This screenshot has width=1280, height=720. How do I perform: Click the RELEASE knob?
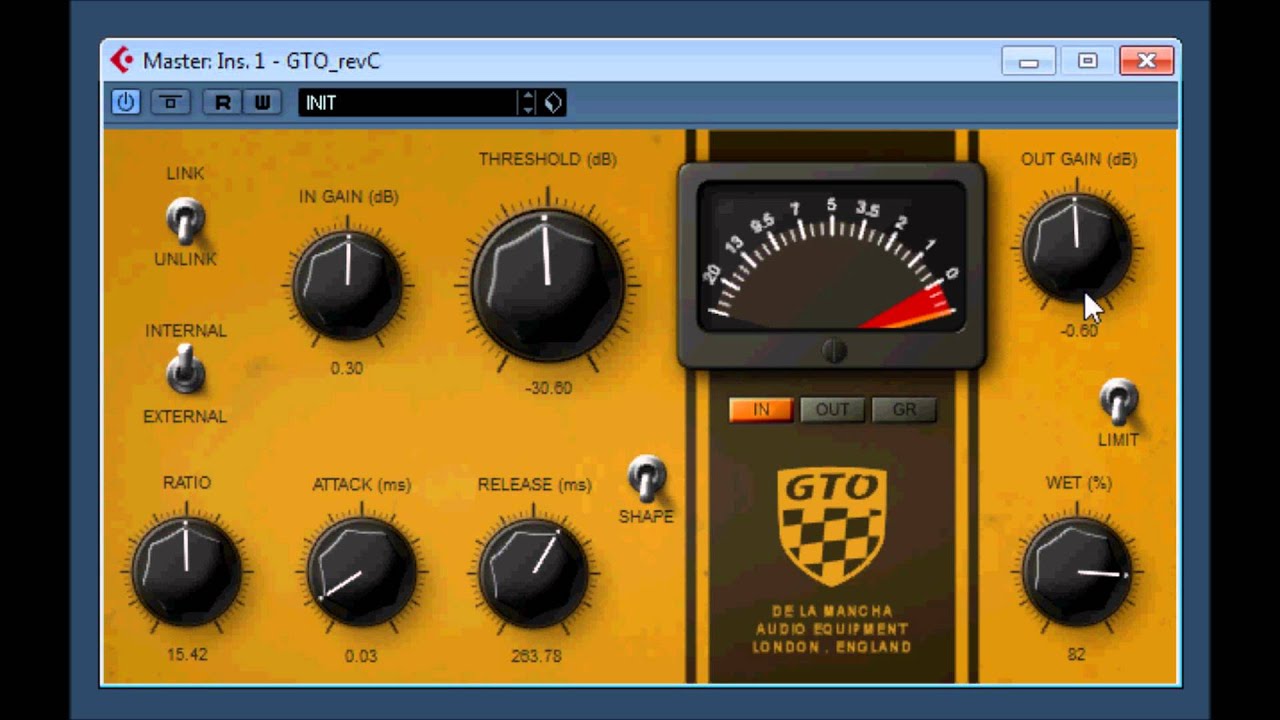[534, 571]
